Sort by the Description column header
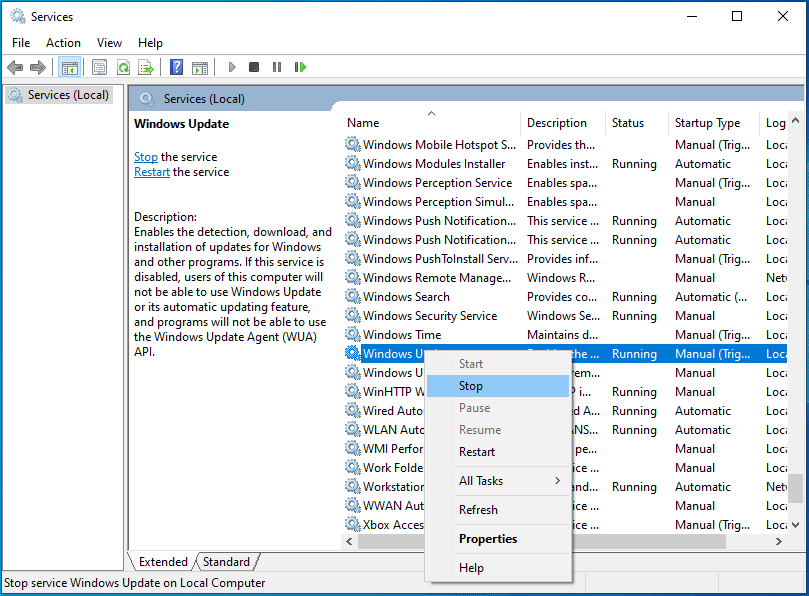This screenshot has height=596, width=809. click(562, 123)
